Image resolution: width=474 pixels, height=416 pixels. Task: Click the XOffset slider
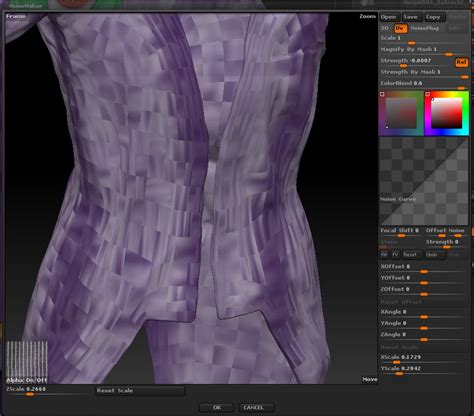point(423,268)
